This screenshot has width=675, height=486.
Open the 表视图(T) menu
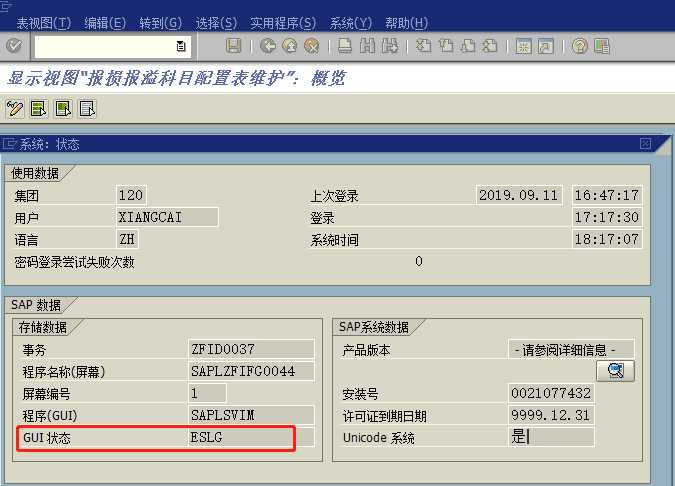click(43, 23)
